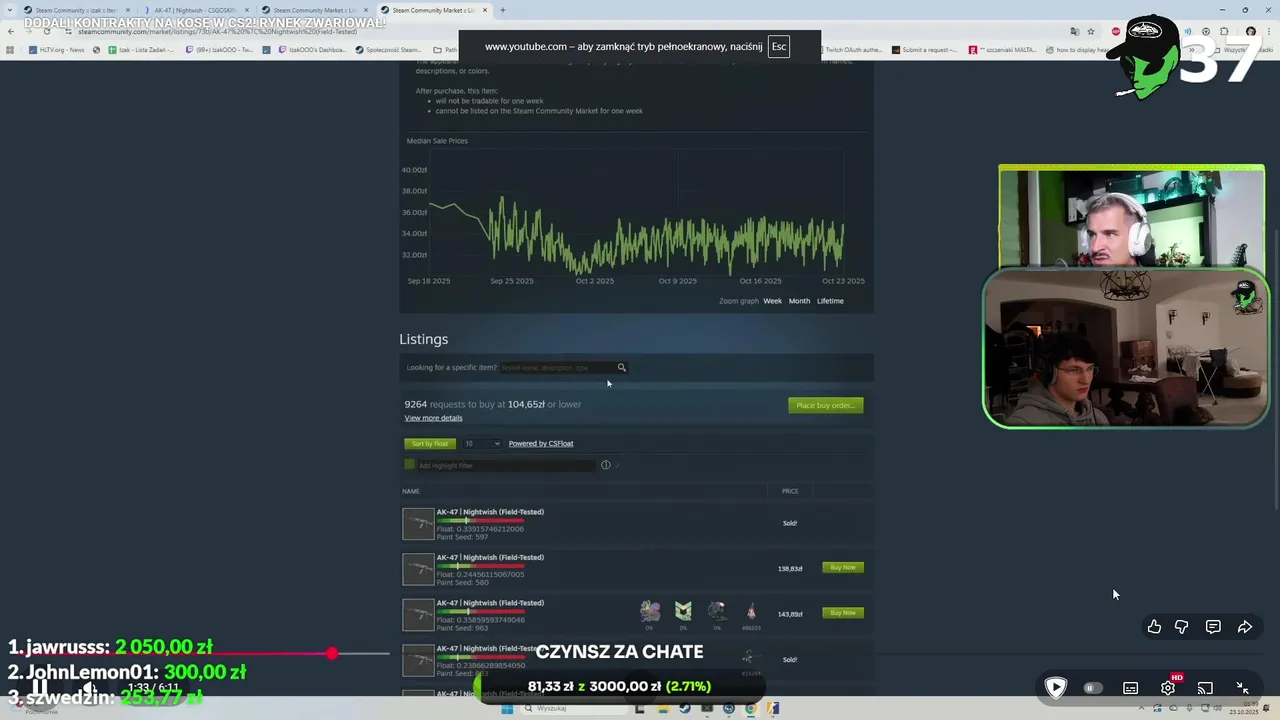Switch to the third Steam Community Market tab
Image resolution: width=1280 pixels, height=720 pixels.
click(x=315, y=10)
